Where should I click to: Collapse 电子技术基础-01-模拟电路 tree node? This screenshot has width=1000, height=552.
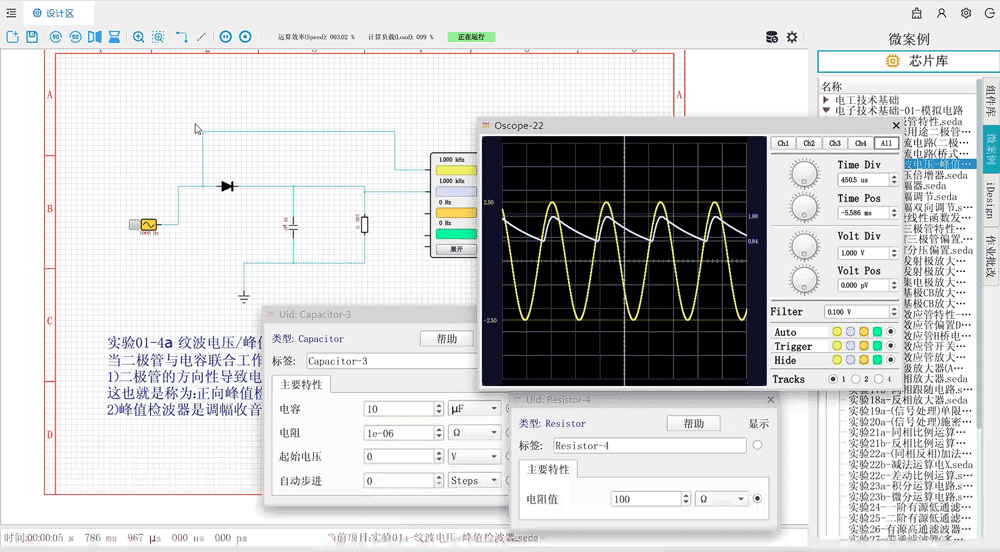coord(826,110)
